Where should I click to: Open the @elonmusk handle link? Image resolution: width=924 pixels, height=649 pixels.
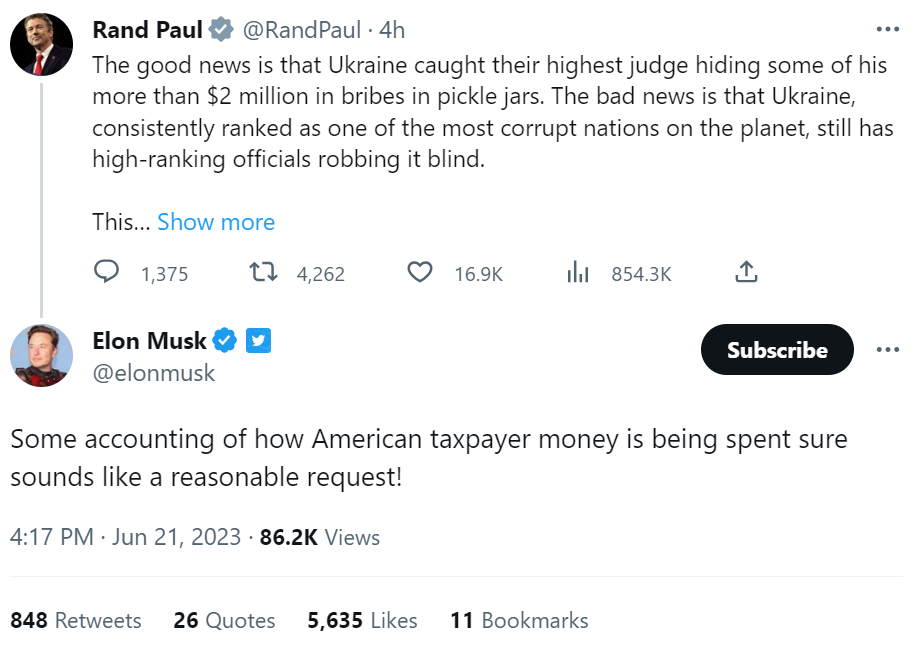click(x=153, y=374)
